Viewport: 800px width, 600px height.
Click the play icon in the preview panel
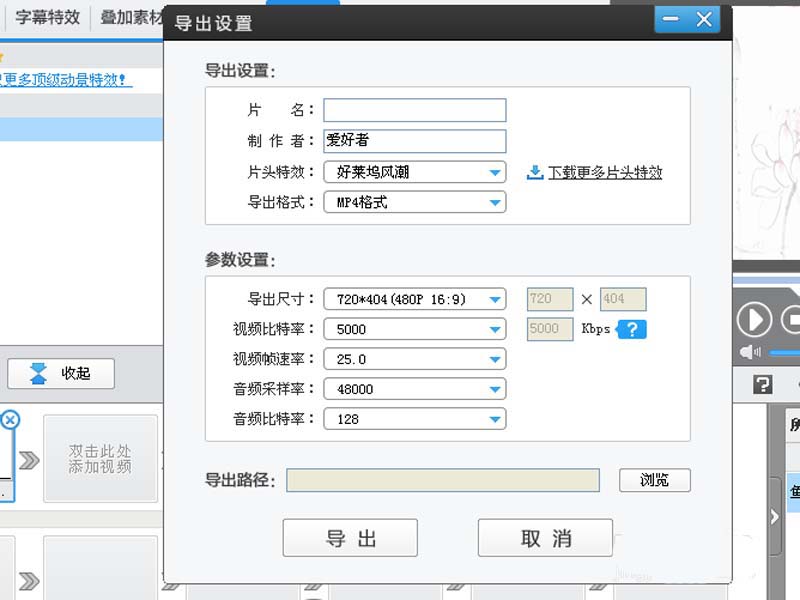tap(755, 320)
